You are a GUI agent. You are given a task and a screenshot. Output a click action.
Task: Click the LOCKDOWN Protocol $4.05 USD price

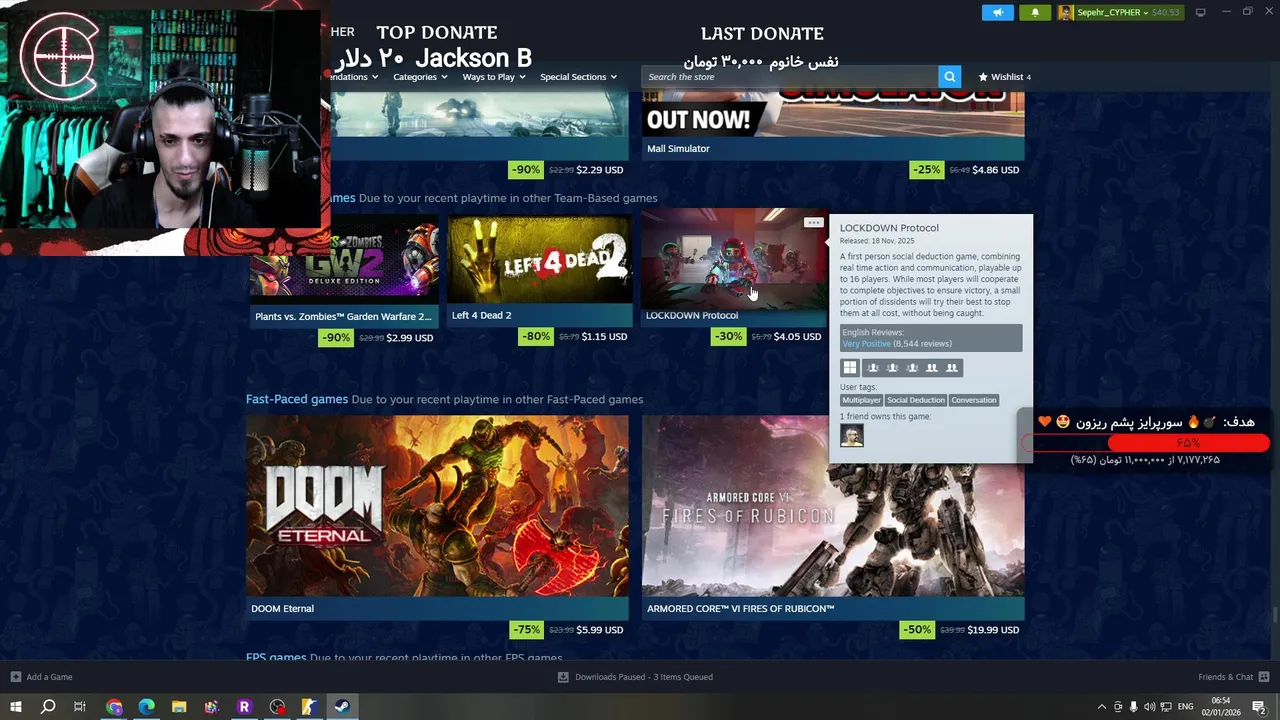coord(797,337)
